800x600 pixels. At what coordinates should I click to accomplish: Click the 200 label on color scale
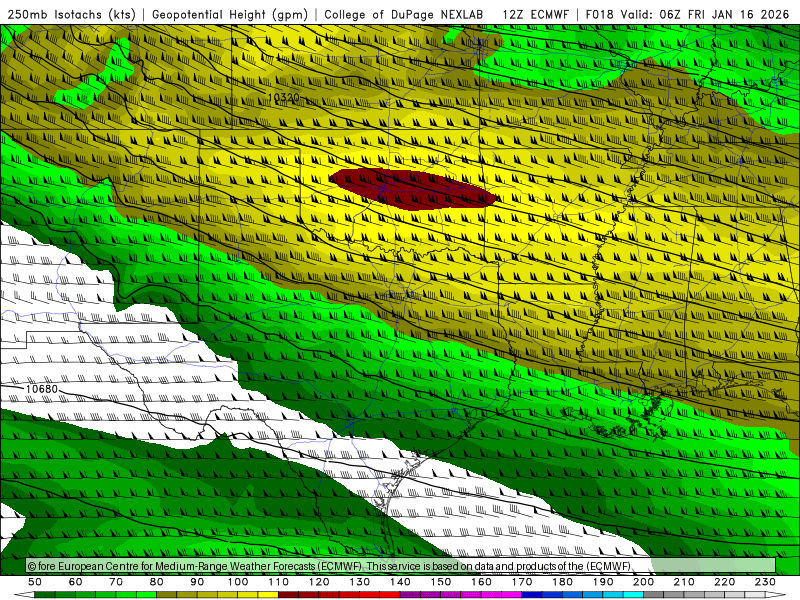(643, 582)
